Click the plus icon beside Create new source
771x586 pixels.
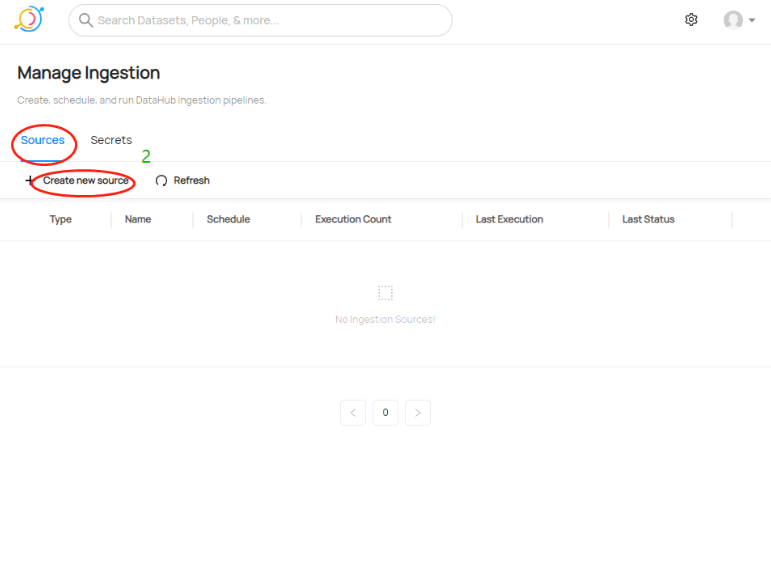29,181
